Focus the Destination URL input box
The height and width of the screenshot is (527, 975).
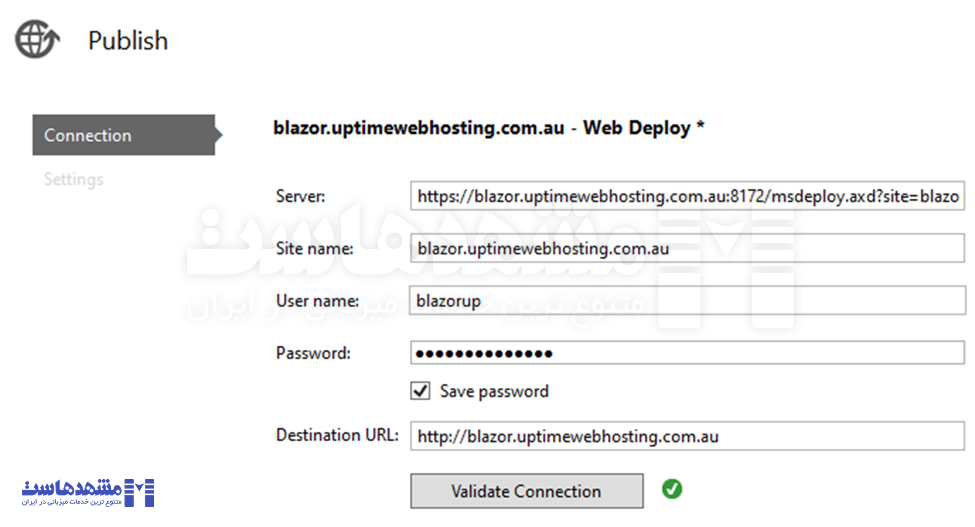[687, 436]
